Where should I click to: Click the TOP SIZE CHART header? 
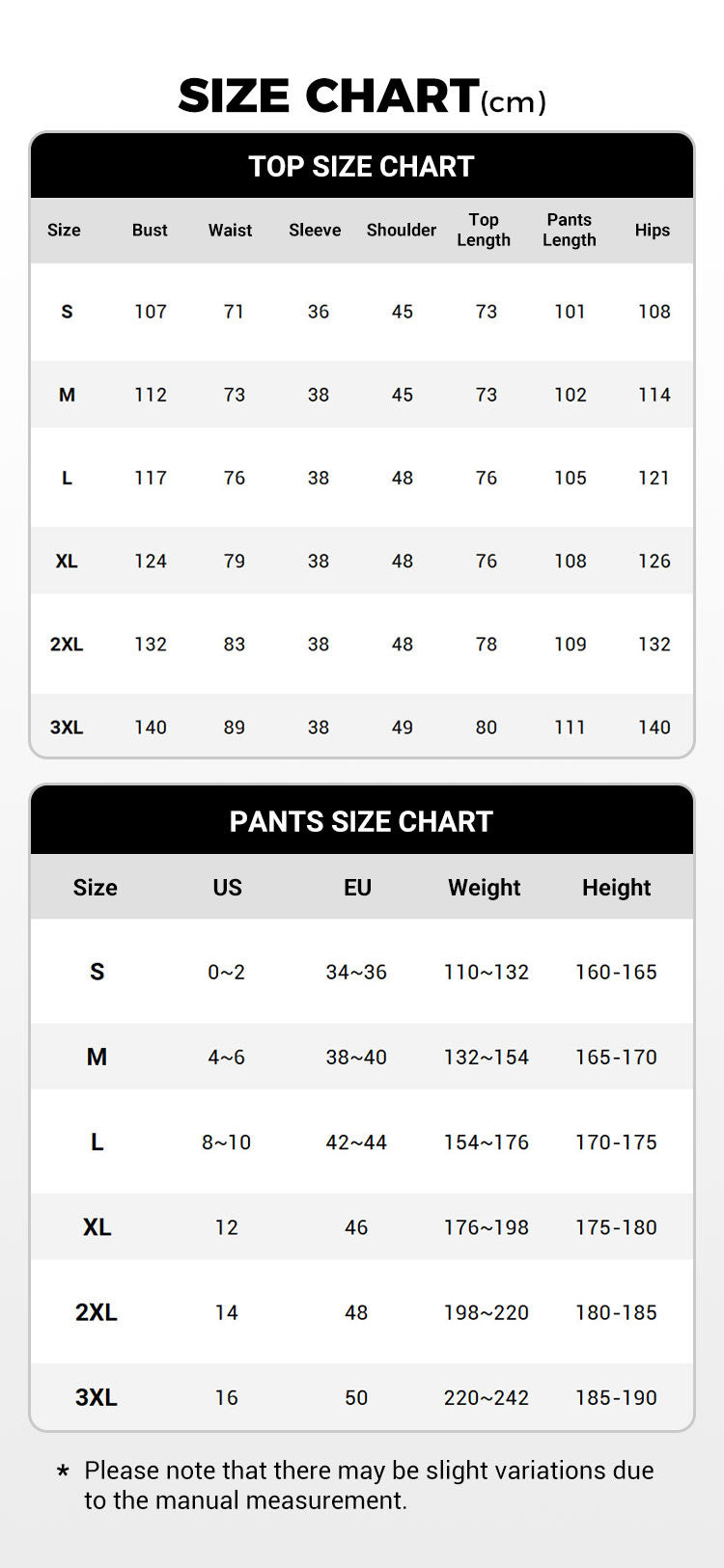(361, 166)
